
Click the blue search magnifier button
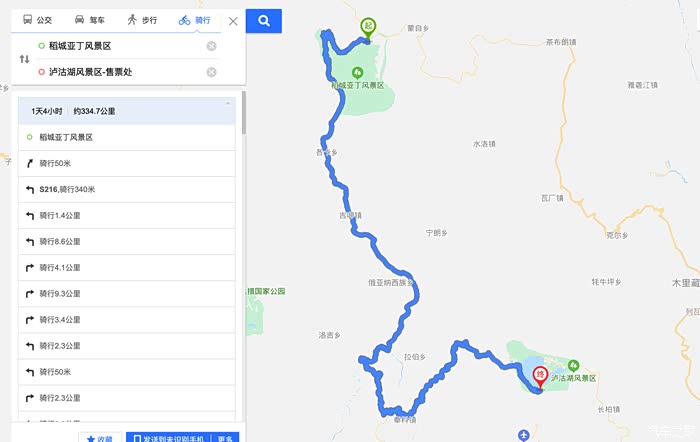pyautogui.click(x=263, y=21)
